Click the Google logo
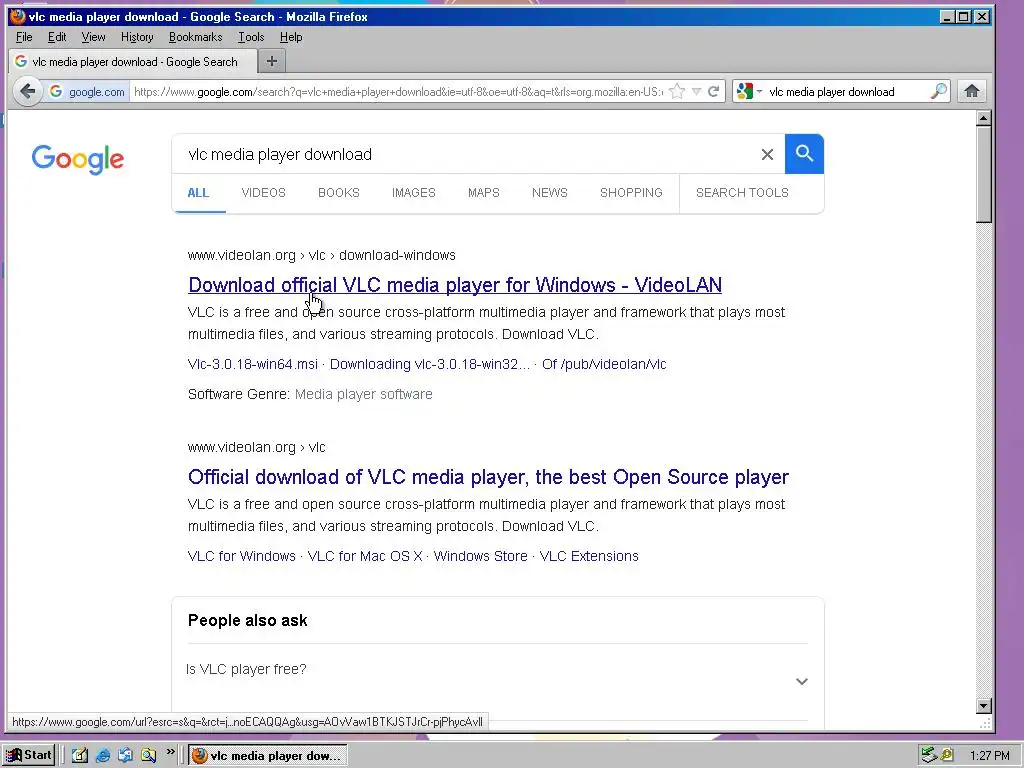Screen dimensions: 1024x768 pyautogui.click(x=78, y=159)
